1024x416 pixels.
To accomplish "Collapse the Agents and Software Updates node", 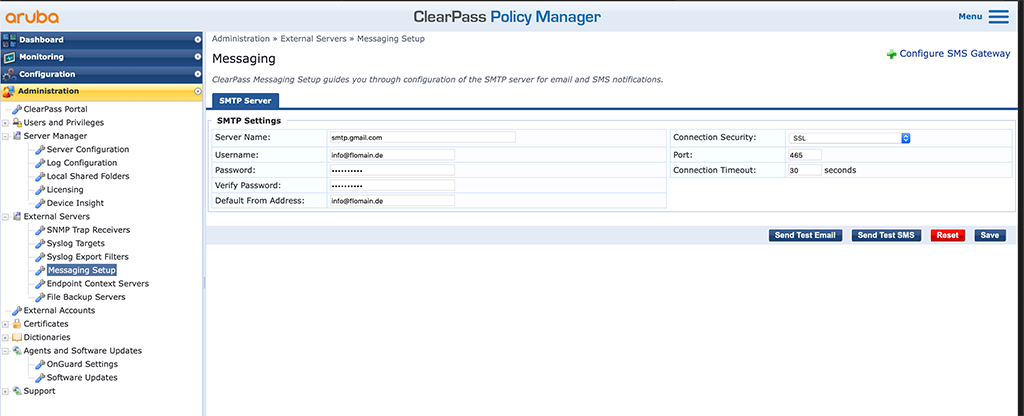I will tap(5, 351).
